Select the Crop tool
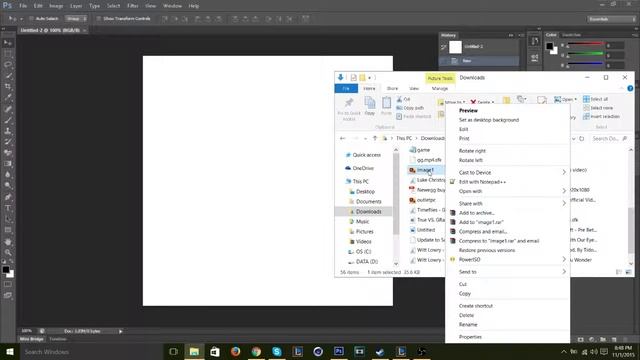640x360 pixels. (8, 87)
